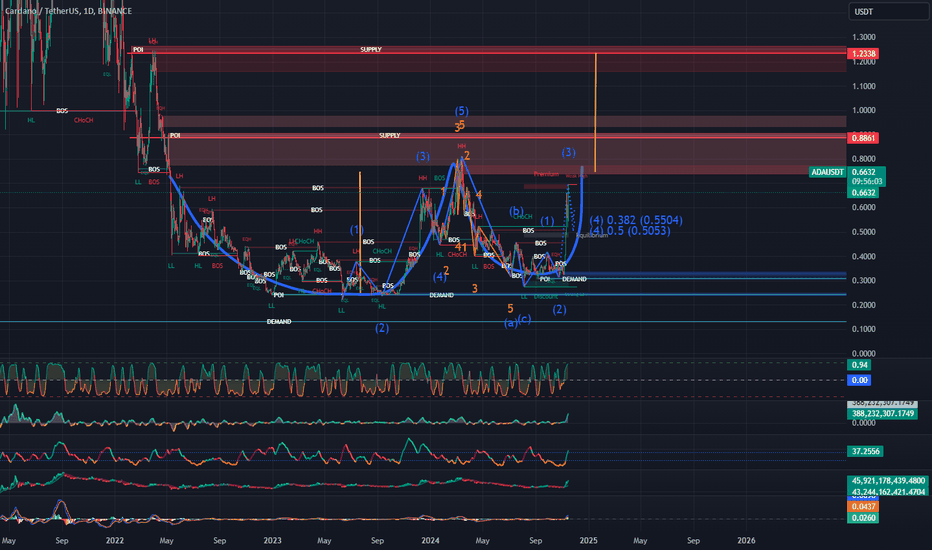Select the SUPPLY label on the 1.2338 zone
Viewport: 932px width, 550px height.
click(371, 49)
